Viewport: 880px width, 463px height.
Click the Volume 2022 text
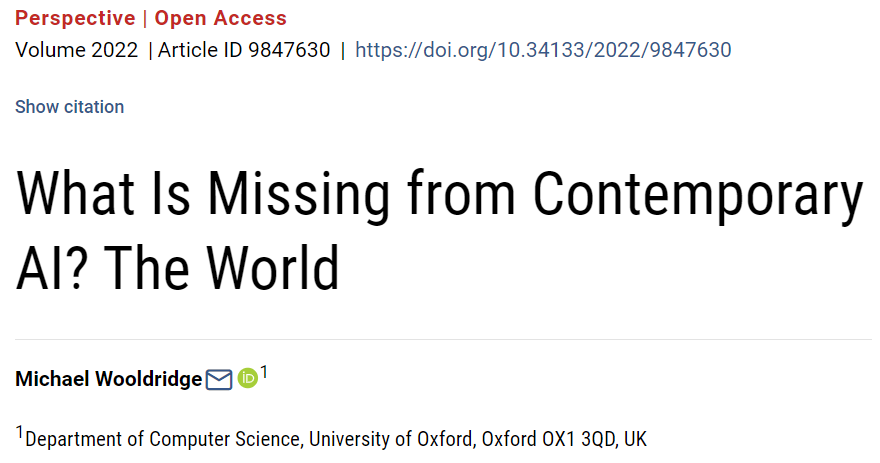[77, 50]
